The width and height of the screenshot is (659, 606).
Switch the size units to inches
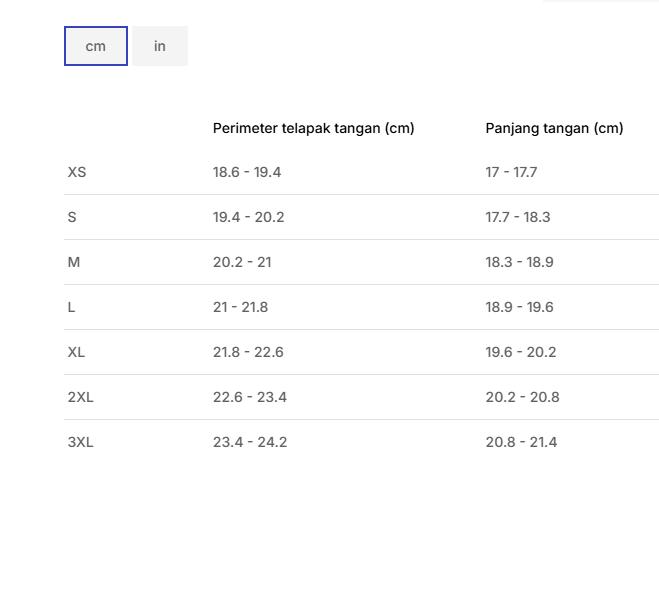click(160, 46)
